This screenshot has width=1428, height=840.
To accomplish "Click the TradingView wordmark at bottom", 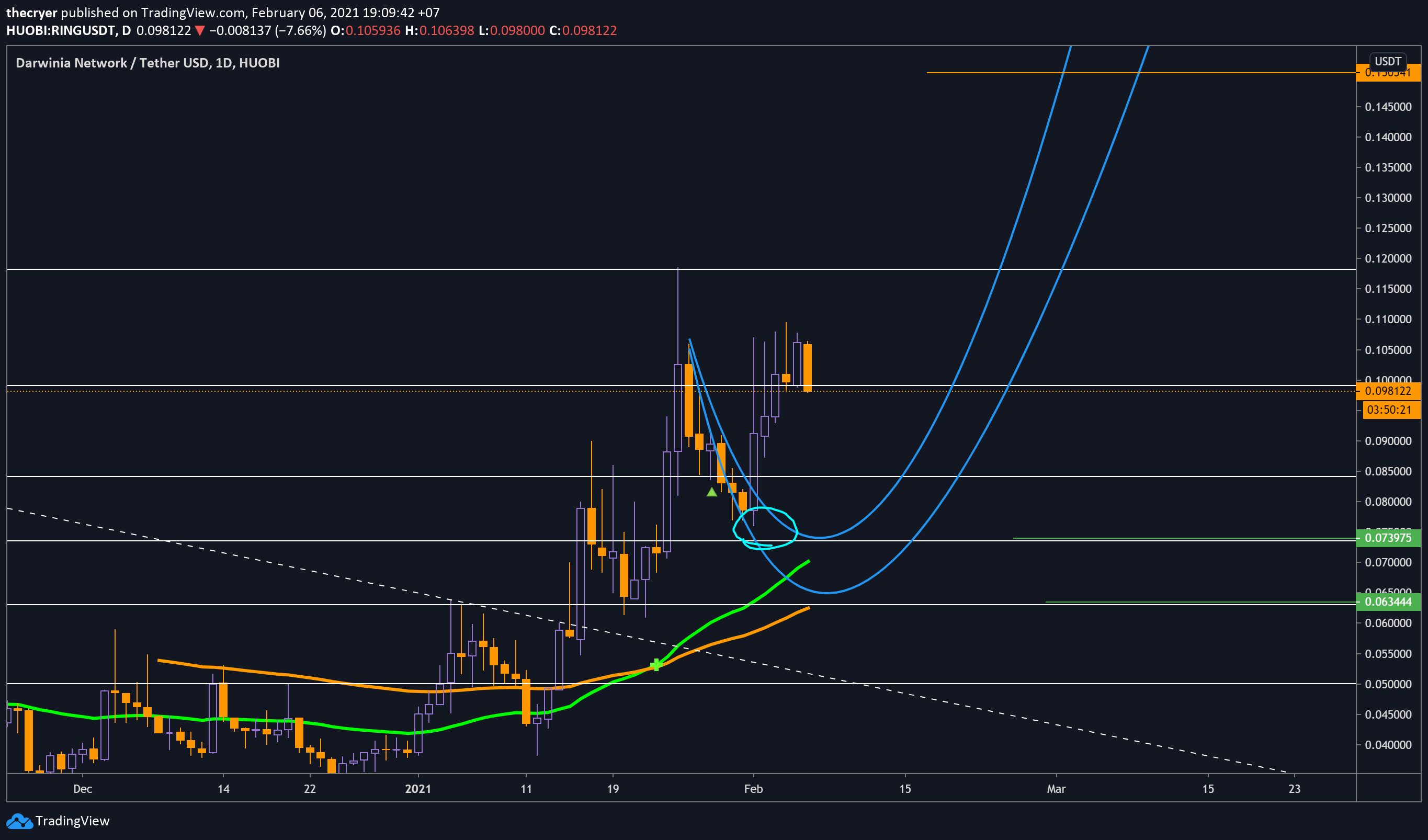I will click(x=73, y=821).
